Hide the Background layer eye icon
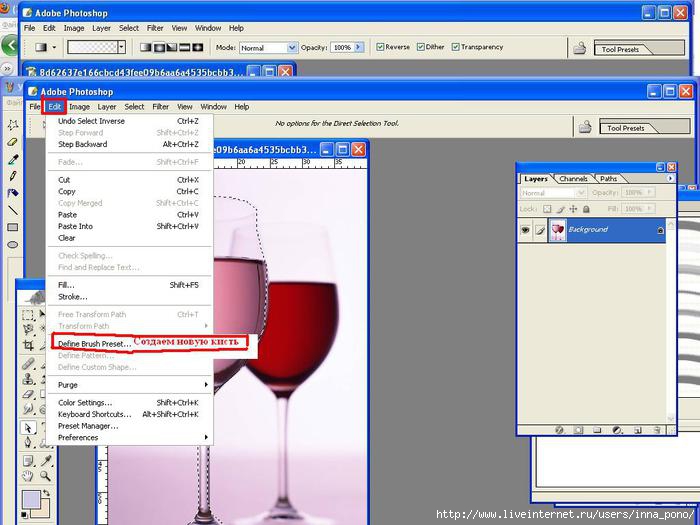 tap(525, 230)
